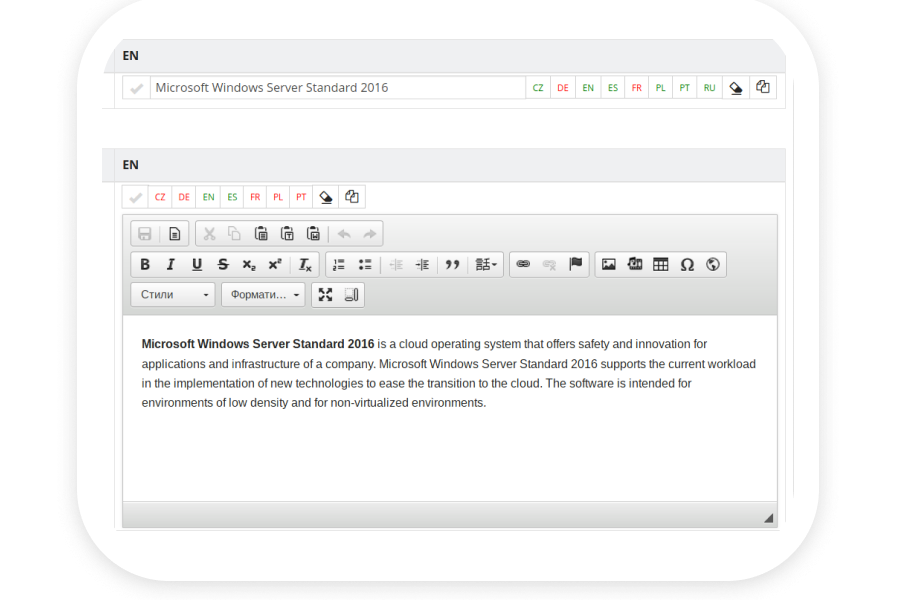The width and height of the screenshot is (900, 600).
Task: Click the Maximize editor icon
Action: [325, 295]
